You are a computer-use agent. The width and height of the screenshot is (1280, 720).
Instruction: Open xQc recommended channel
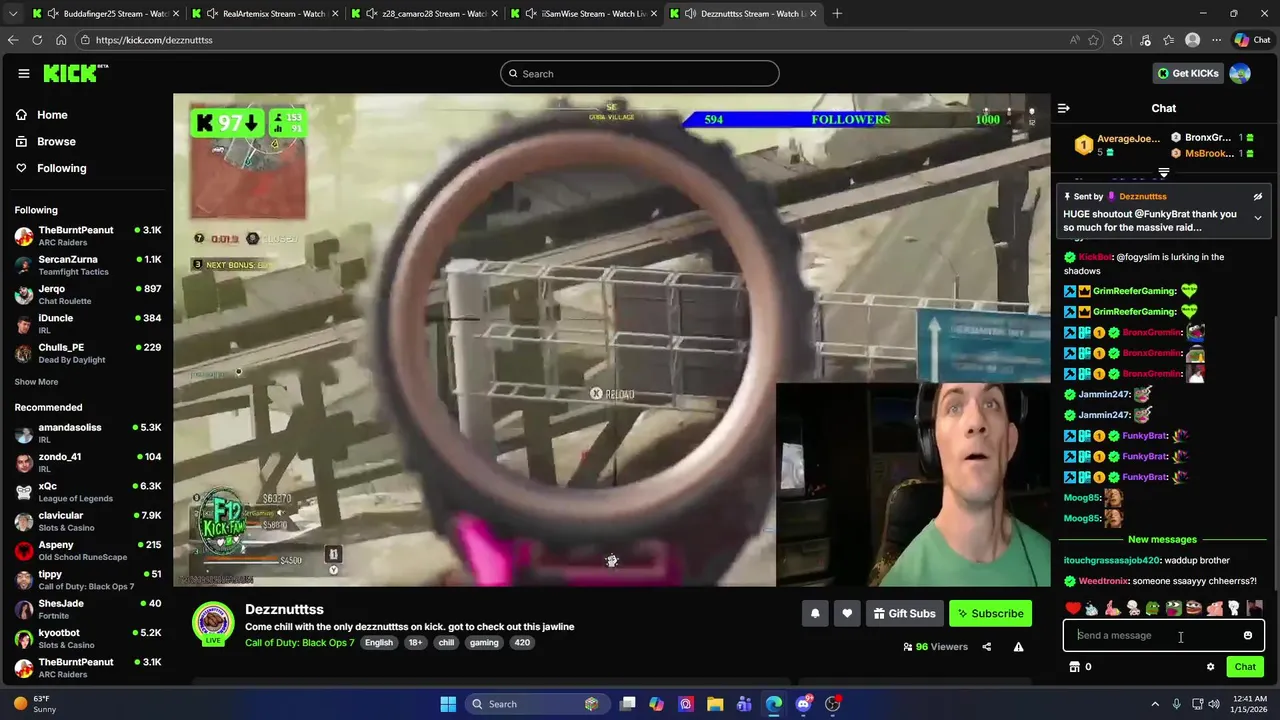[x=87, y=492]
